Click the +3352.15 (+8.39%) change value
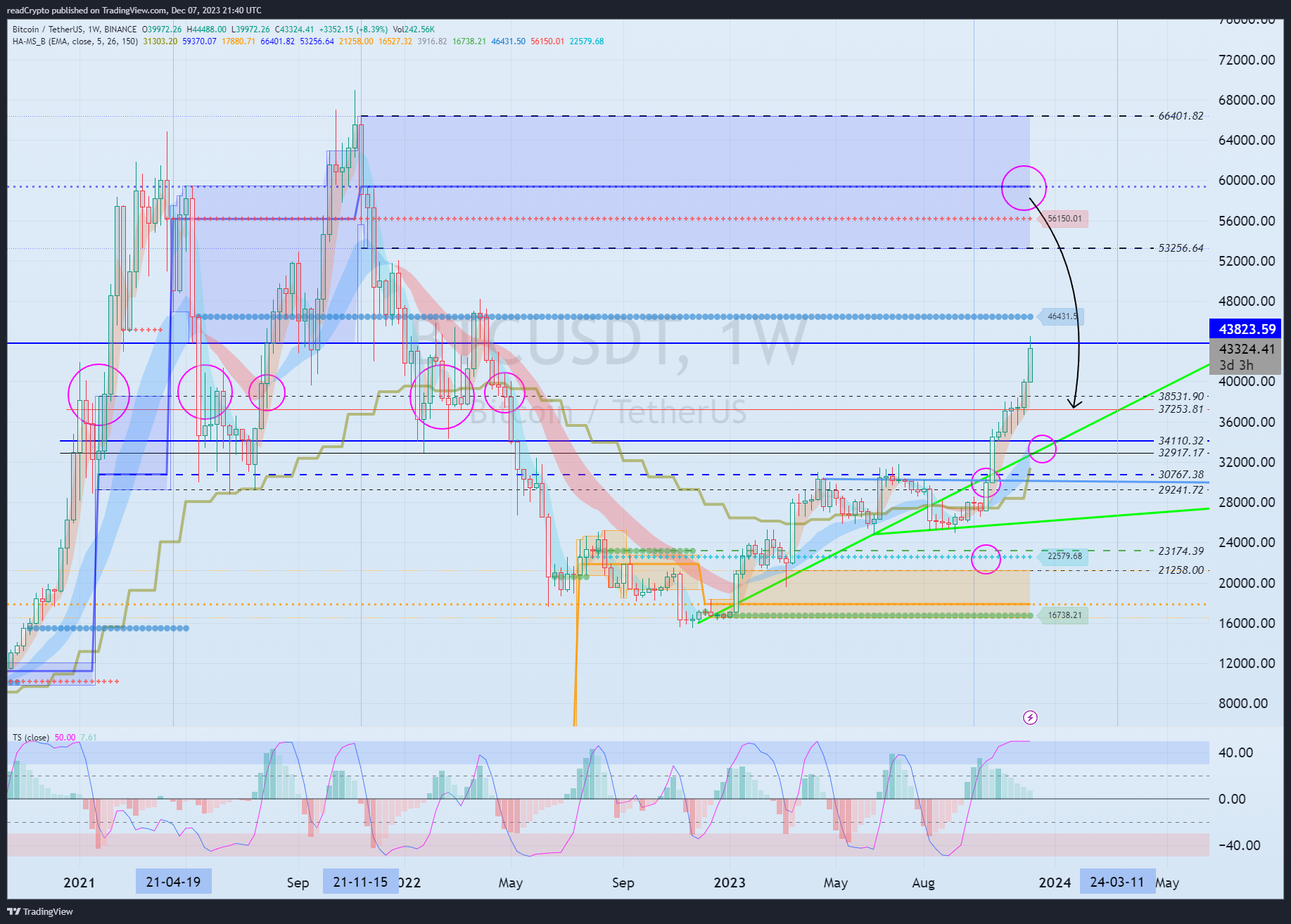The image size is (1291, 924). point(353,30)
